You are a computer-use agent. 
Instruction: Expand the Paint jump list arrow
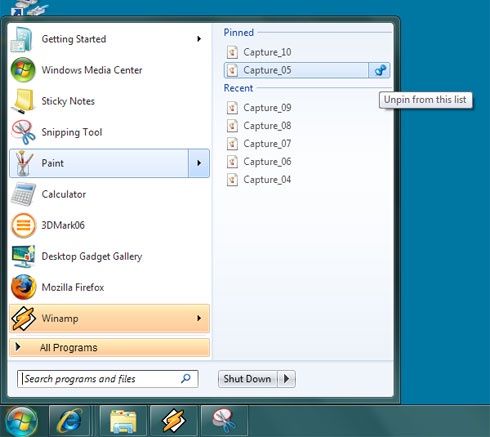click(x=199, y=163)
